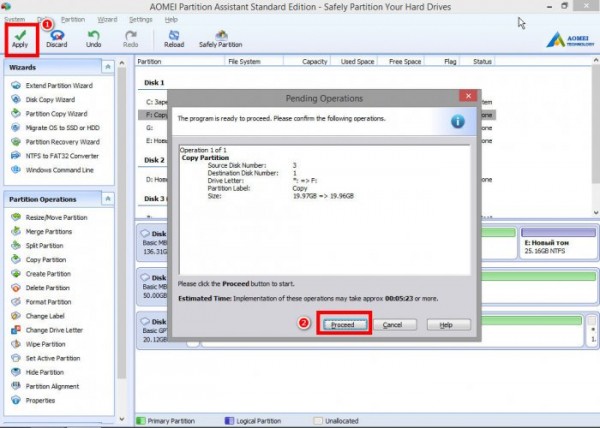600x428 pixels.
Task: Open partition Properties
Action: tap(33, 400)
